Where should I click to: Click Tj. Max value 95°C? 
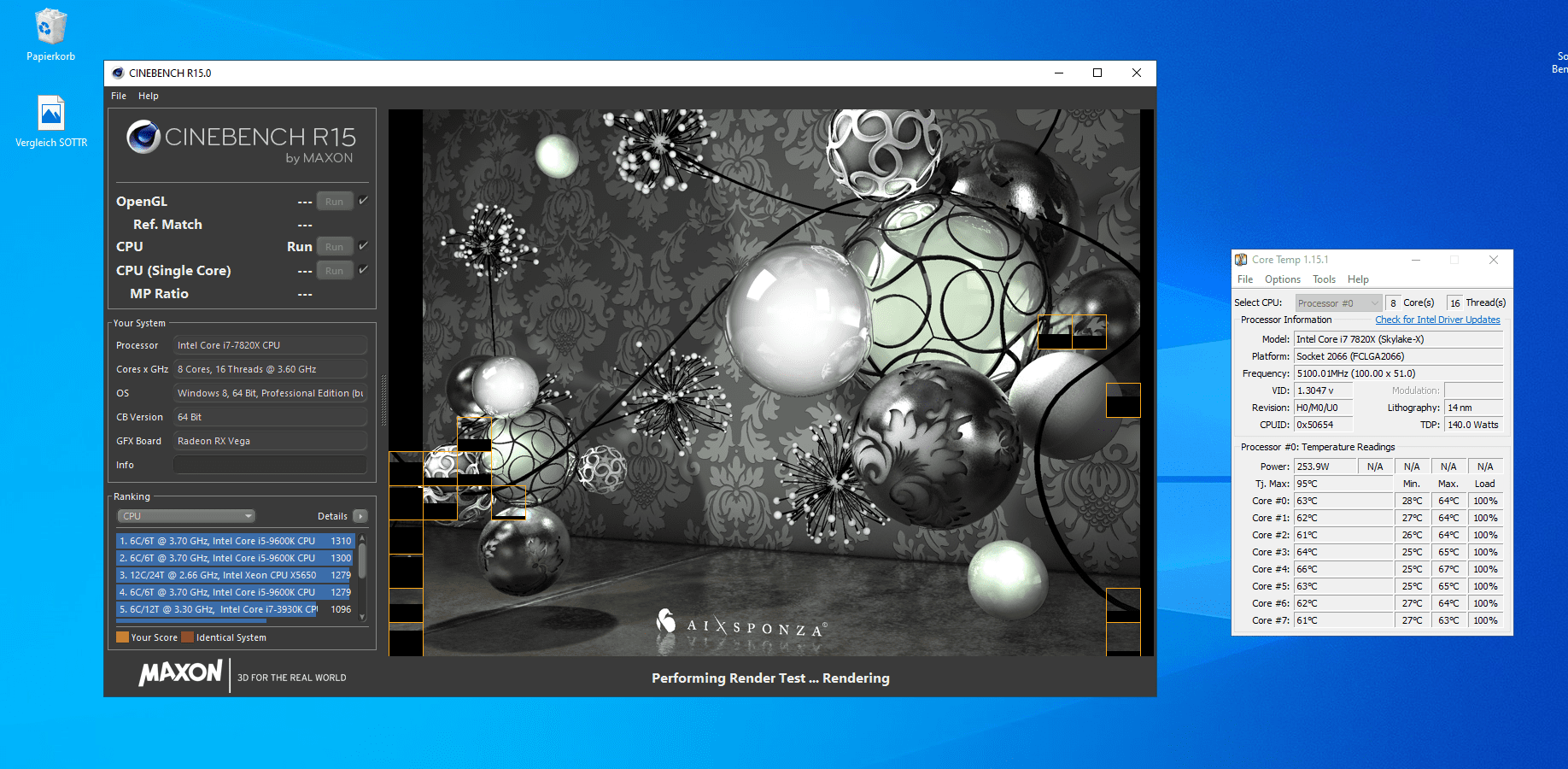pyautogui.click(x=1343, y=484)
